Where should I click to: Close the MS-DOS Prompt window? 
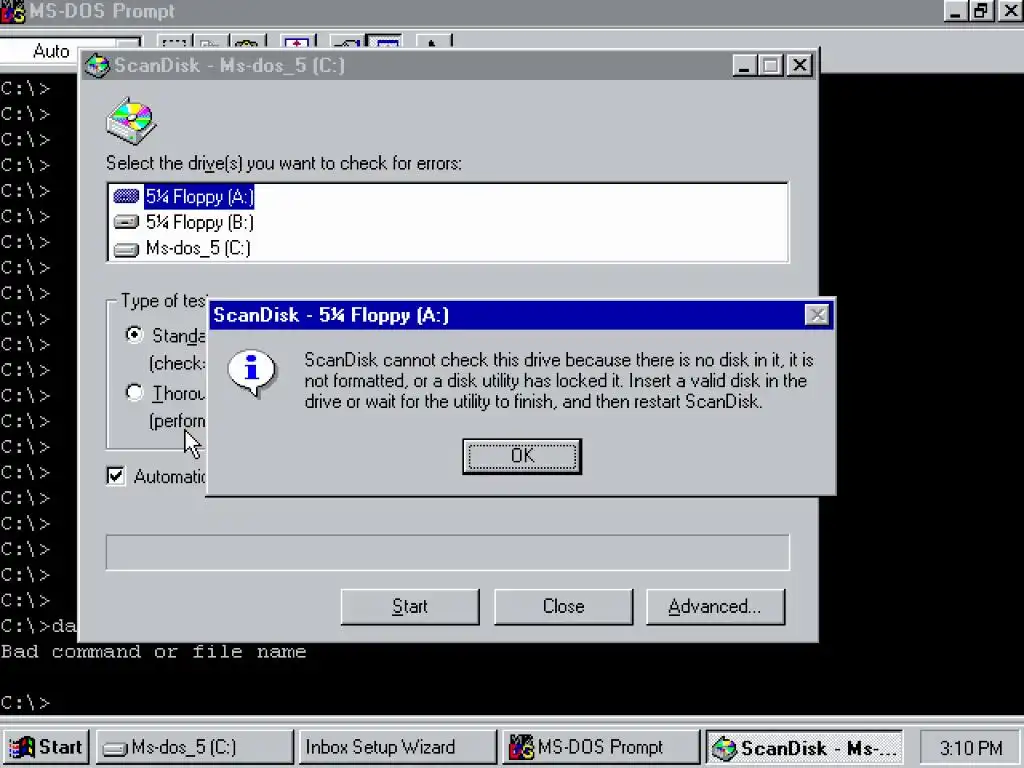point(1010,10)
